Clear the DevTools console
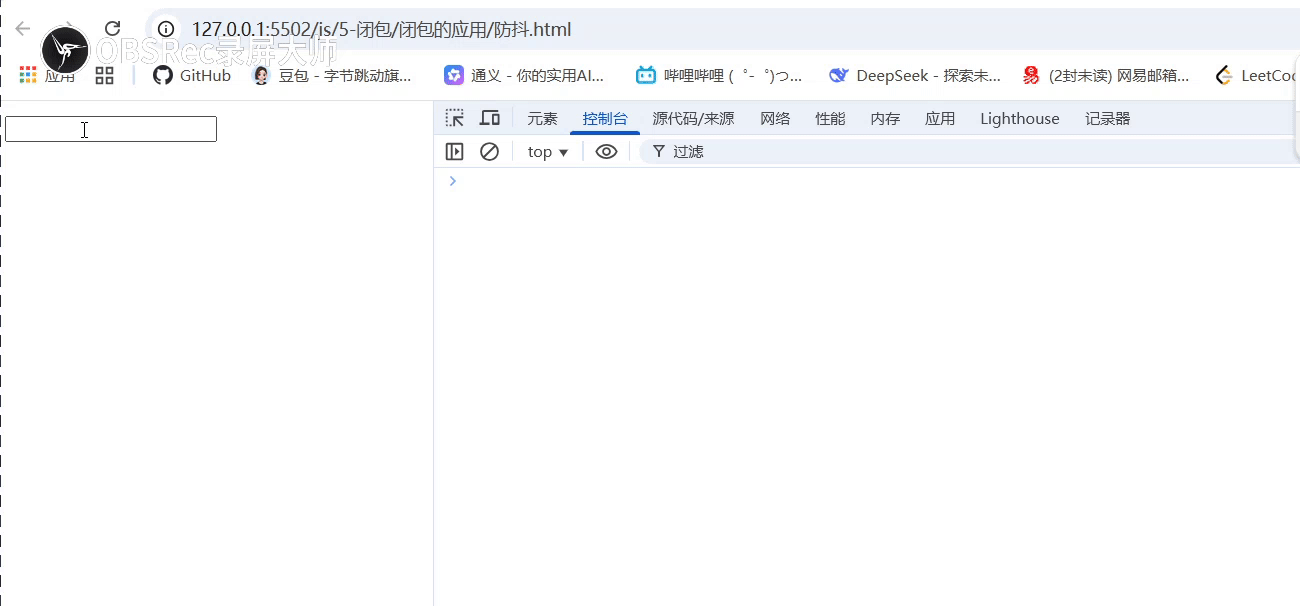Viewport: 1300px width, 606px height. pos(489,151)
